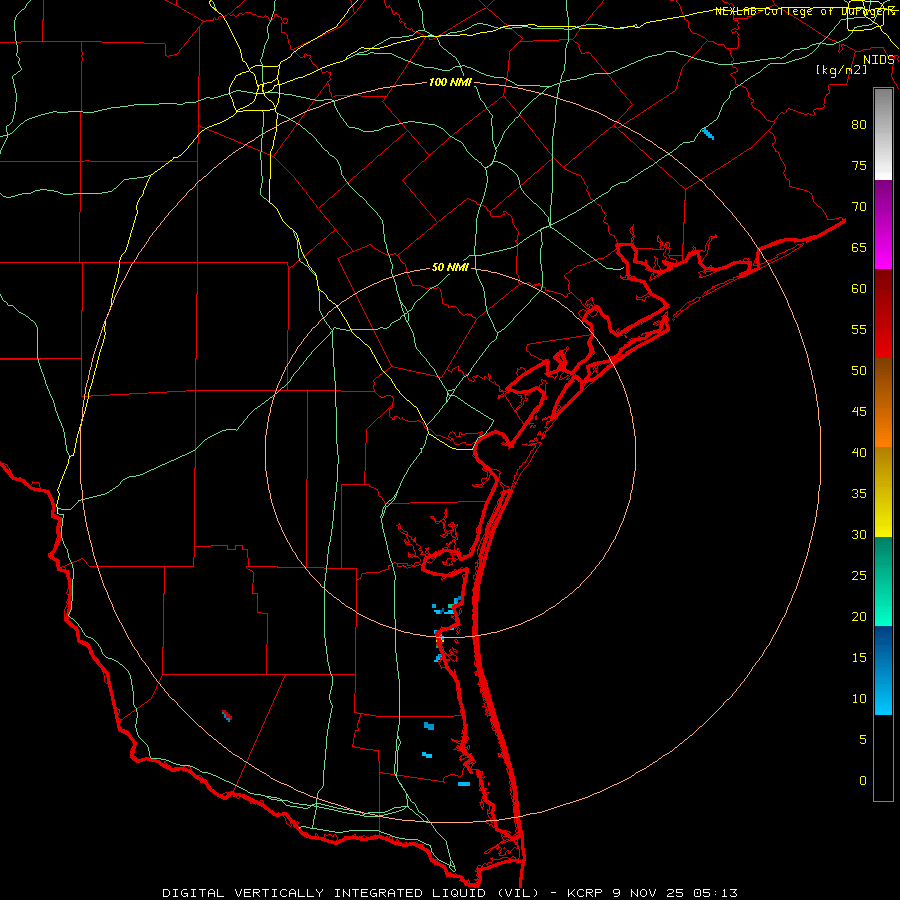
Task: Click the bottom-most blue VIL echo near the coast
Action: pos(464,783)
